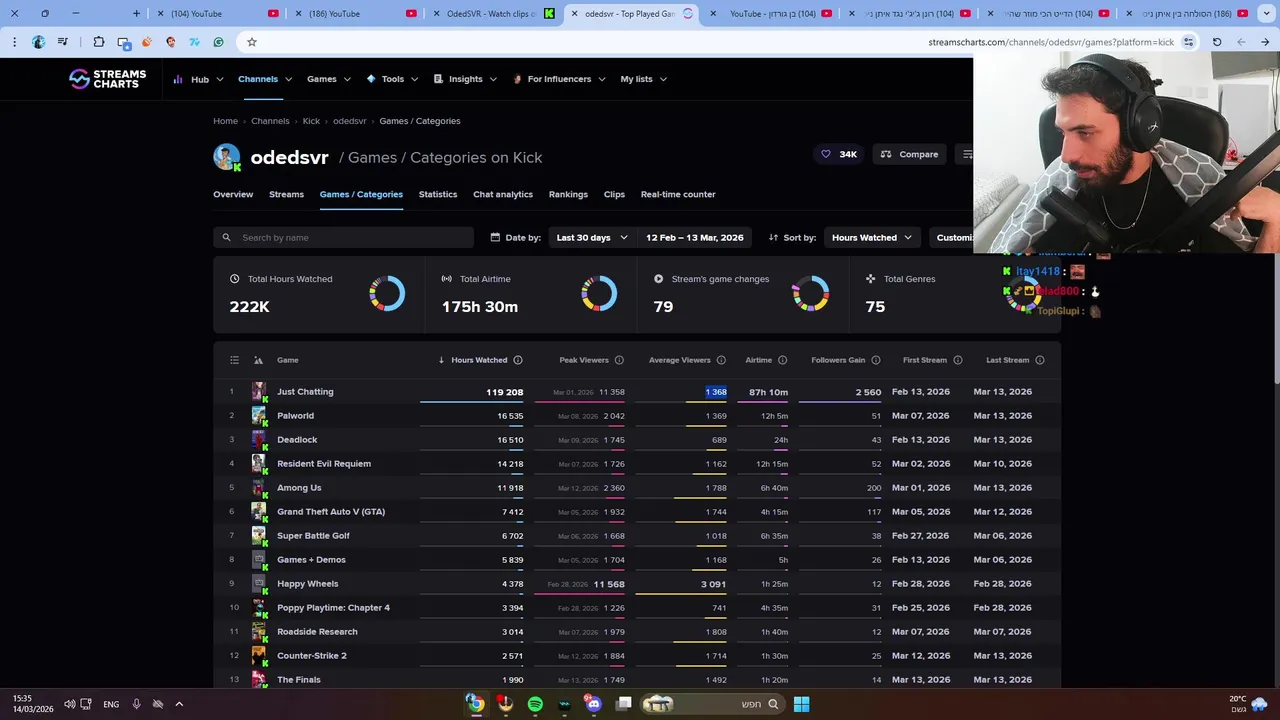Screen dimensions: 1280x720
Task: Switch to the Statistics tab
Action: [438, 194]
